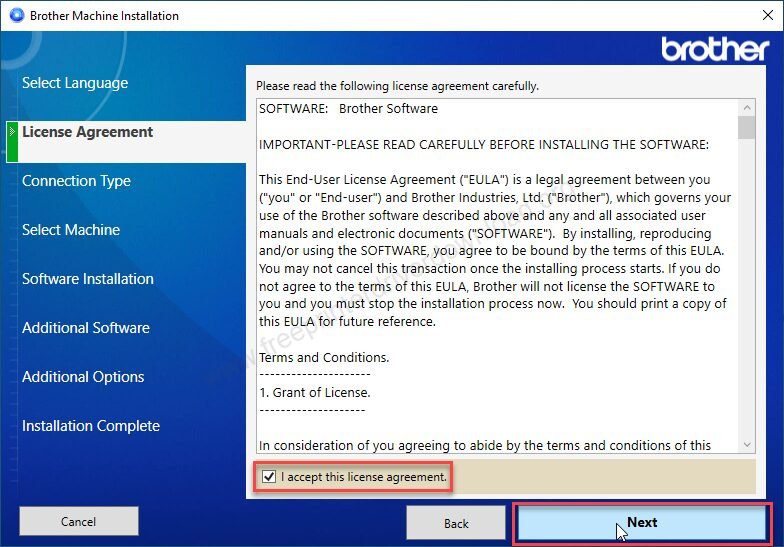Viewport: 784px width, 547px height.
Task: Click 'this EULA for future reference.' line
Action: [348, 322]
